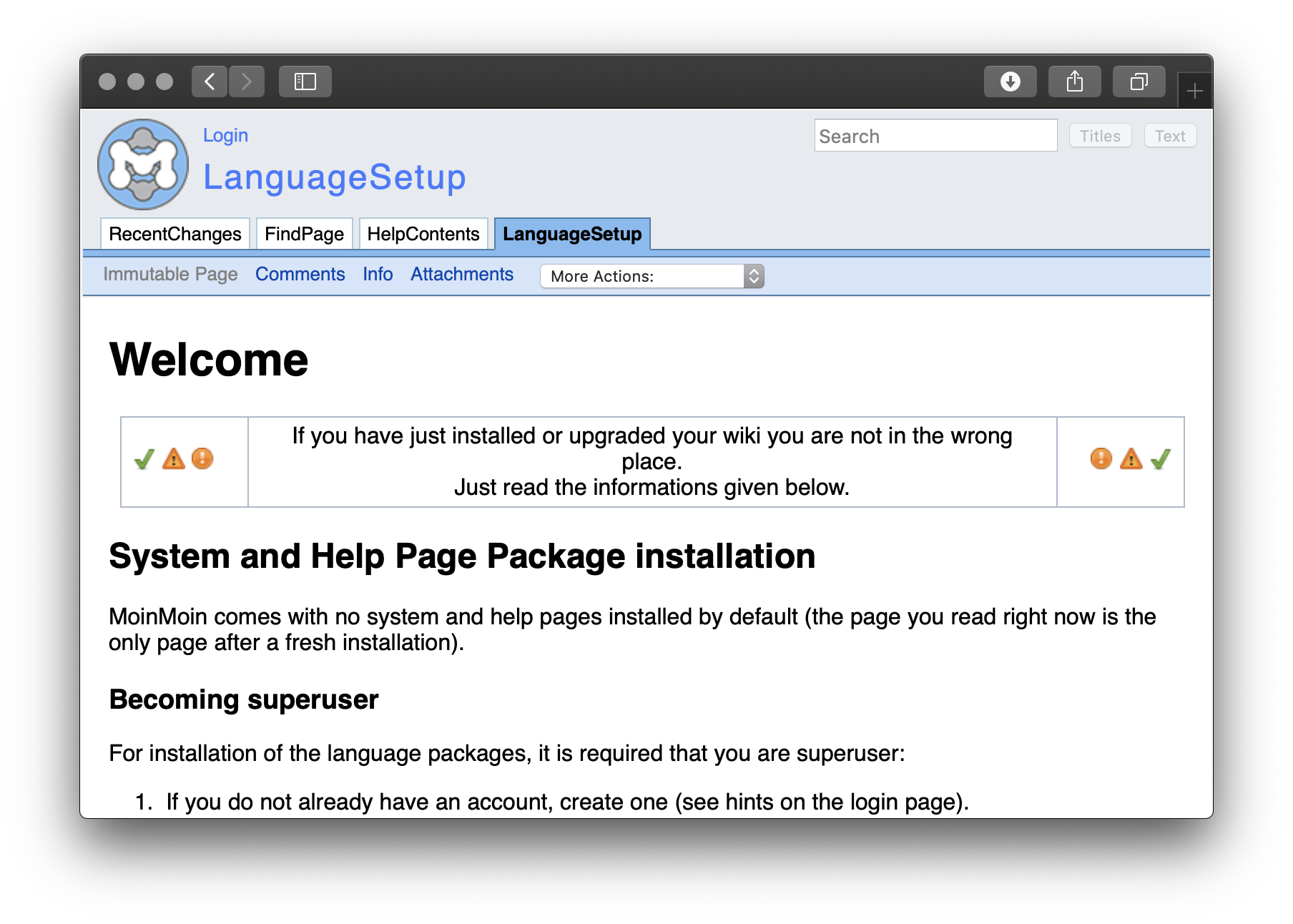
Task: Open the Comments link
Action: click(300, 275)
